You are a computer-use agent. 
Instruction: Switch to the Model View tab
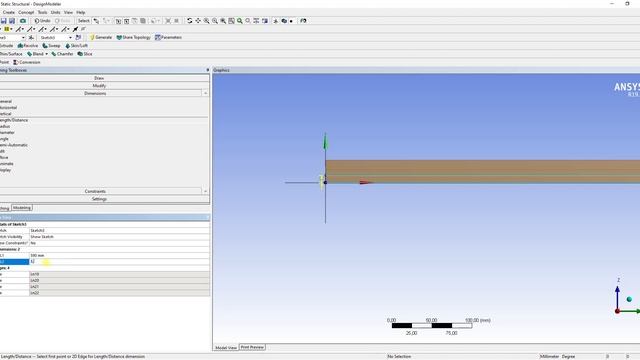coord(226,348)
